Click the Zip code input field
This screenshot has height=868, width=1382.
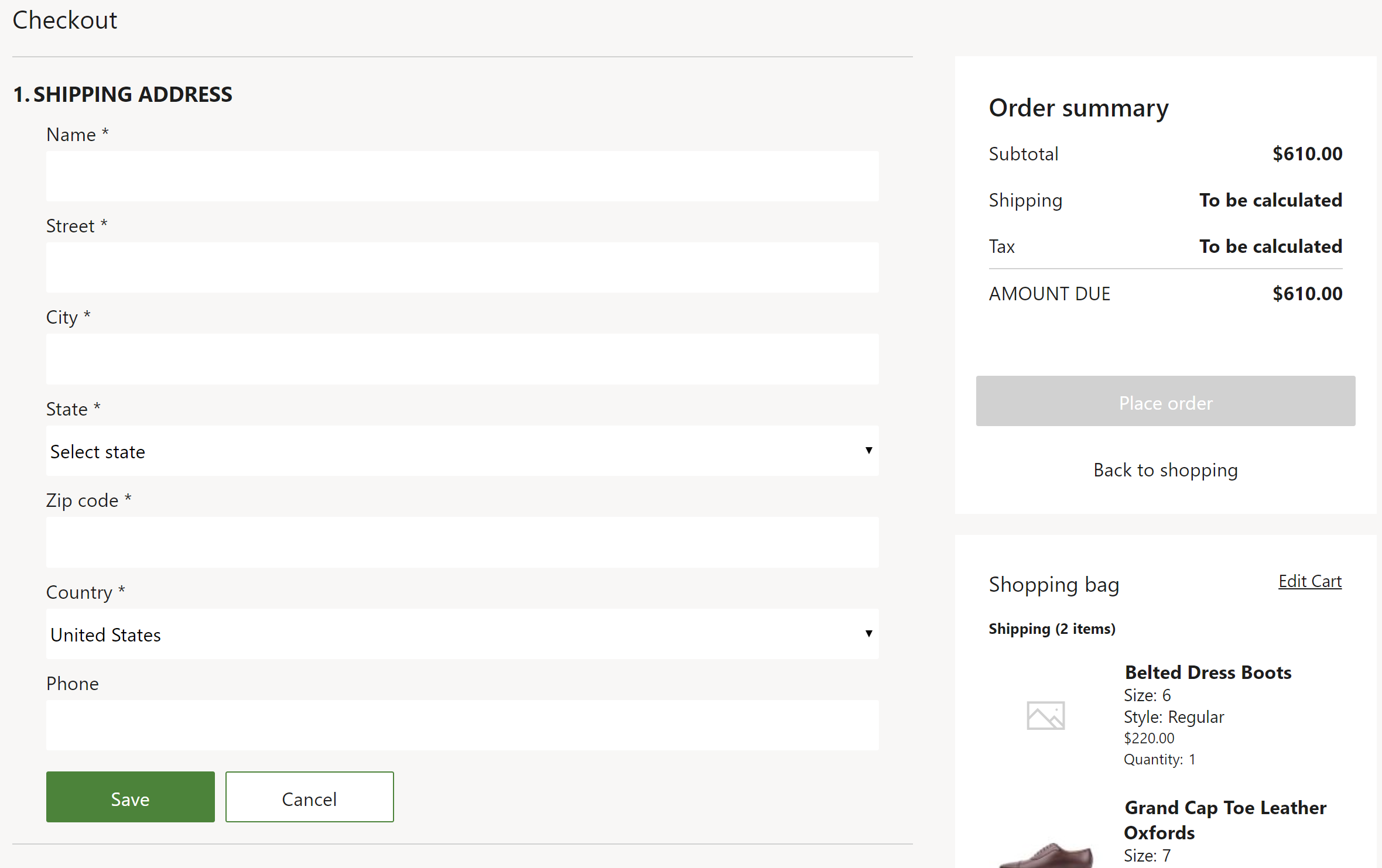tap(462, 542)
